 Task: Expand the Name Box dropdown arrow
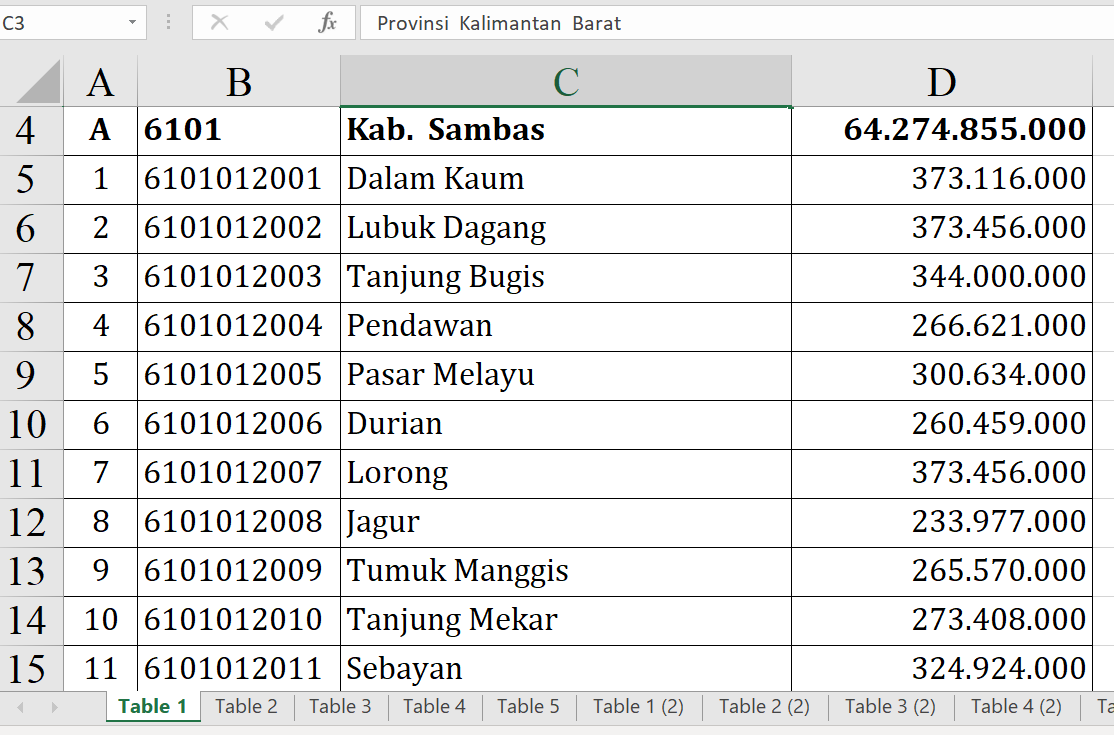[132, 23]
